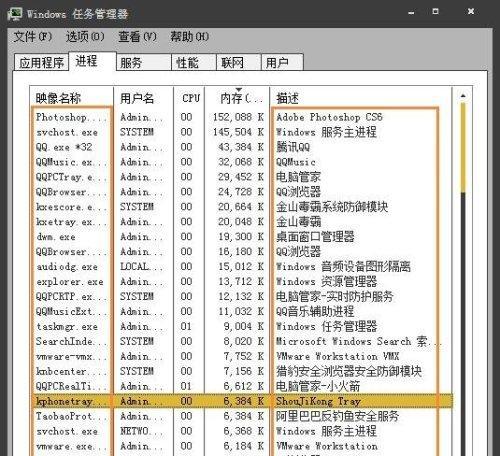Click the Windows 任务管理器 description
Image resolution: width=500 pixels, height=456 pixels.
(326, 326)
